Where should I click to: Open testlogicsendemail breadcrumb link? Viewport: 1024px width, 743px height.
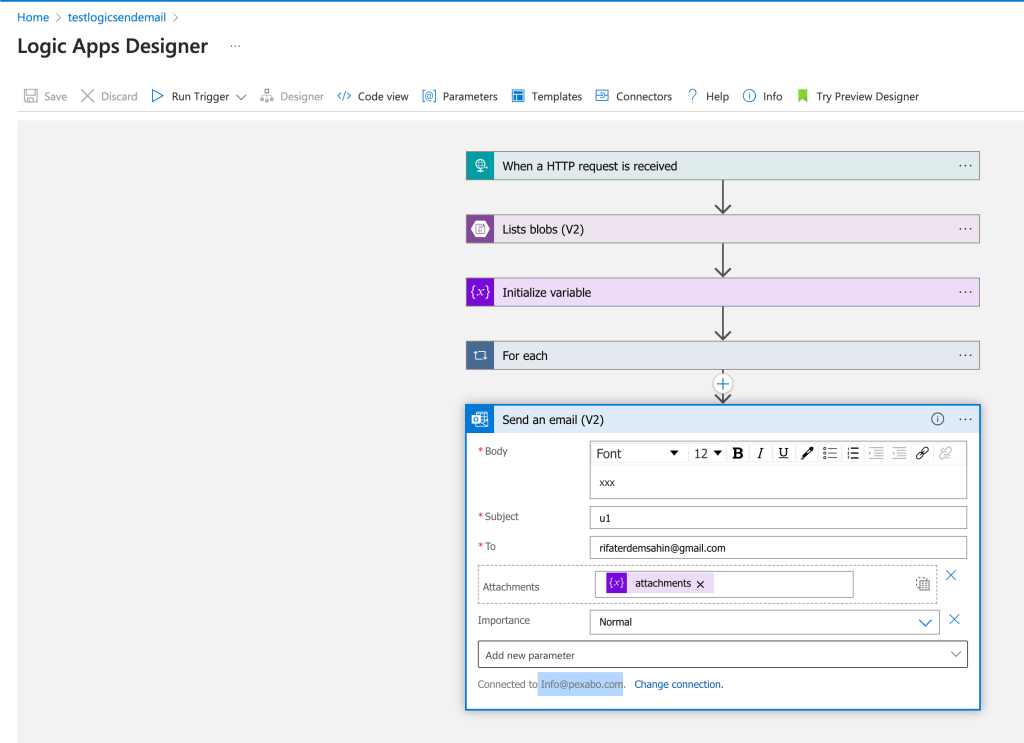click(117, 17)
